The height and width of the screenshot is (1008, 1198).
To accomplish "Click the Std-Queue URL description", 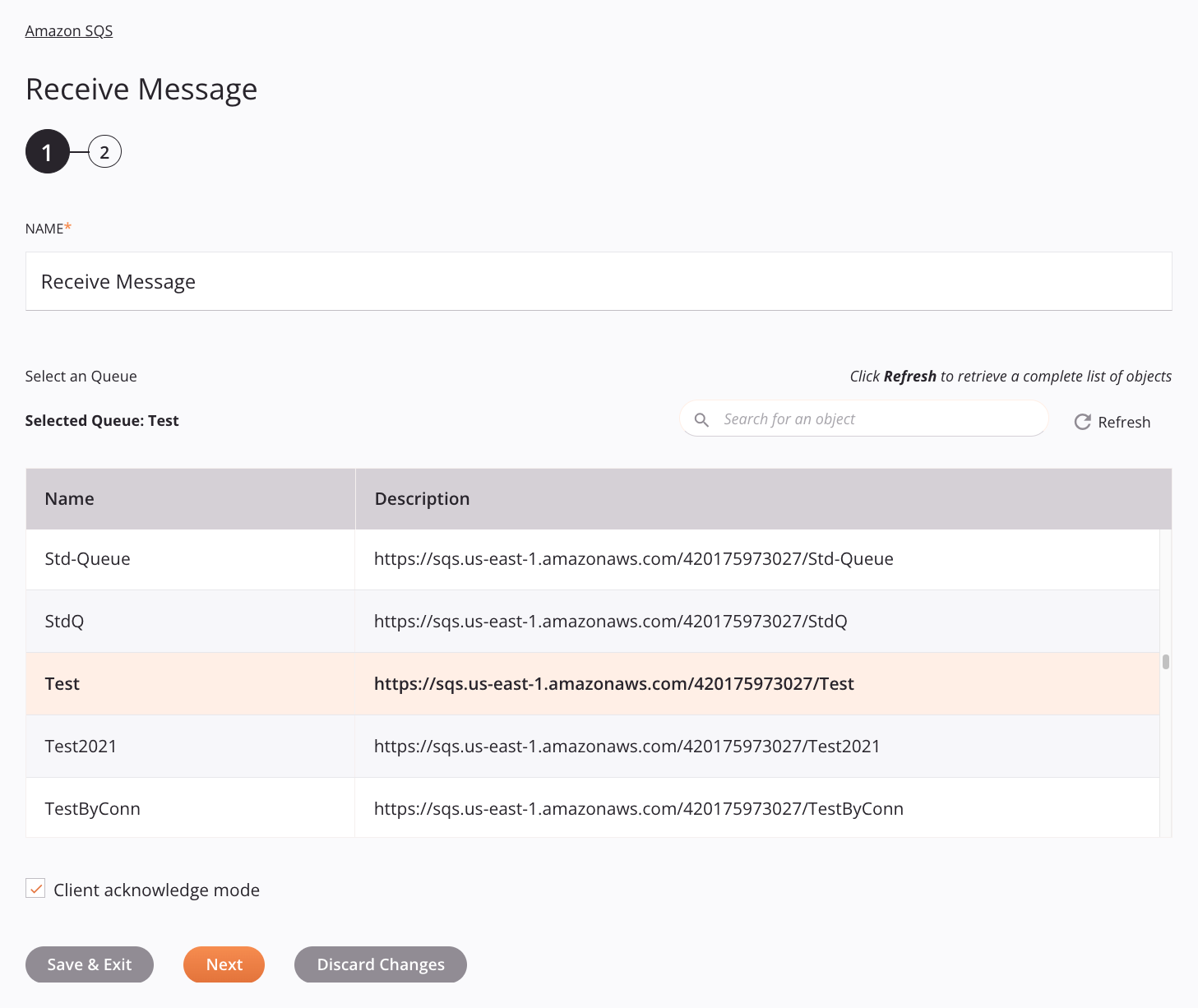I will 634,559.
